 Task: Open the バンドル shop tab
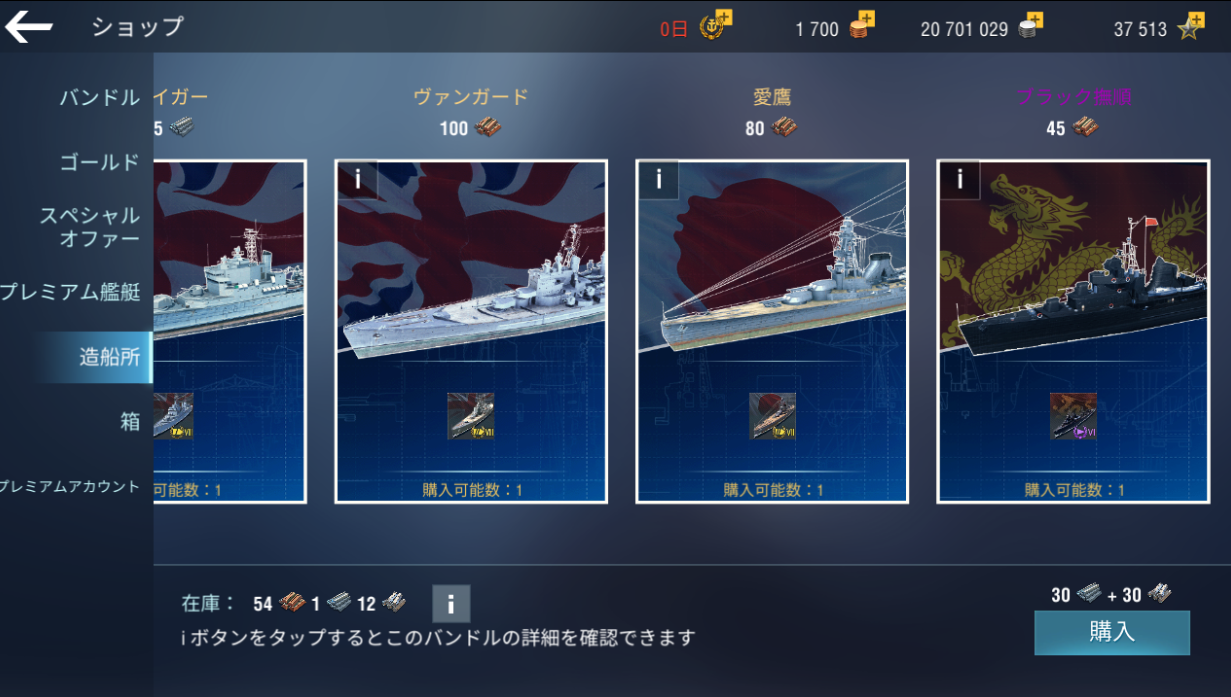point(99,98)
